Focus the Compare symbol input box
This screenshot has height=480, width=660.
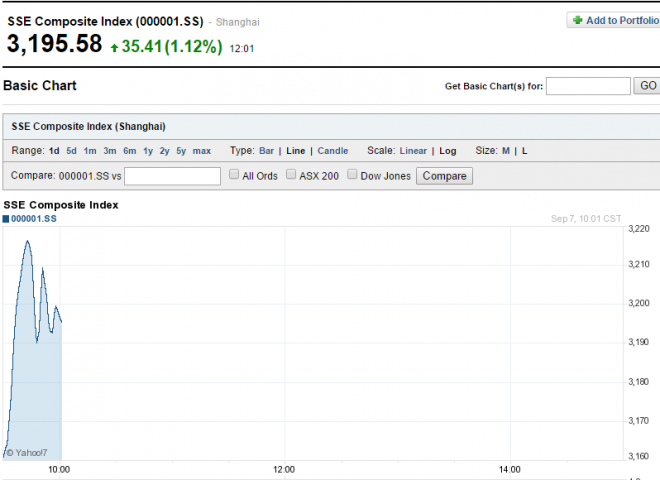(x=172, y=176)
